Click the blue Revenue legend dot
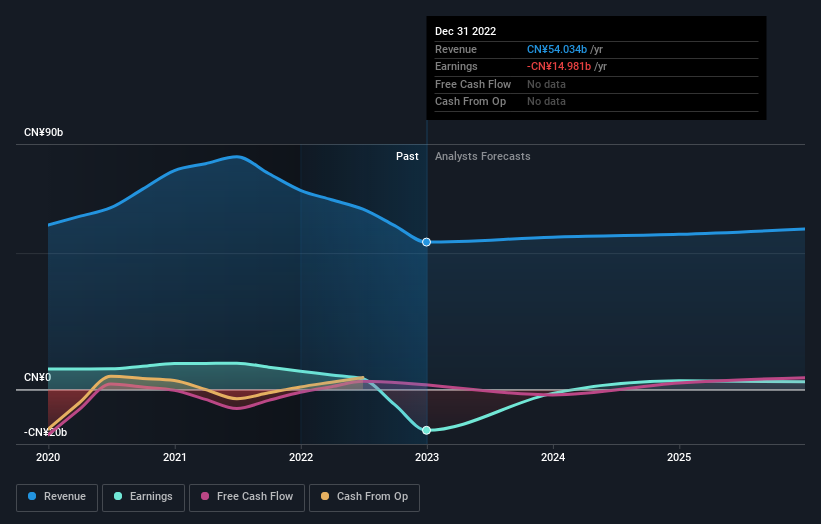The width and height of the screenshot is (821, 524). (32, 496)
